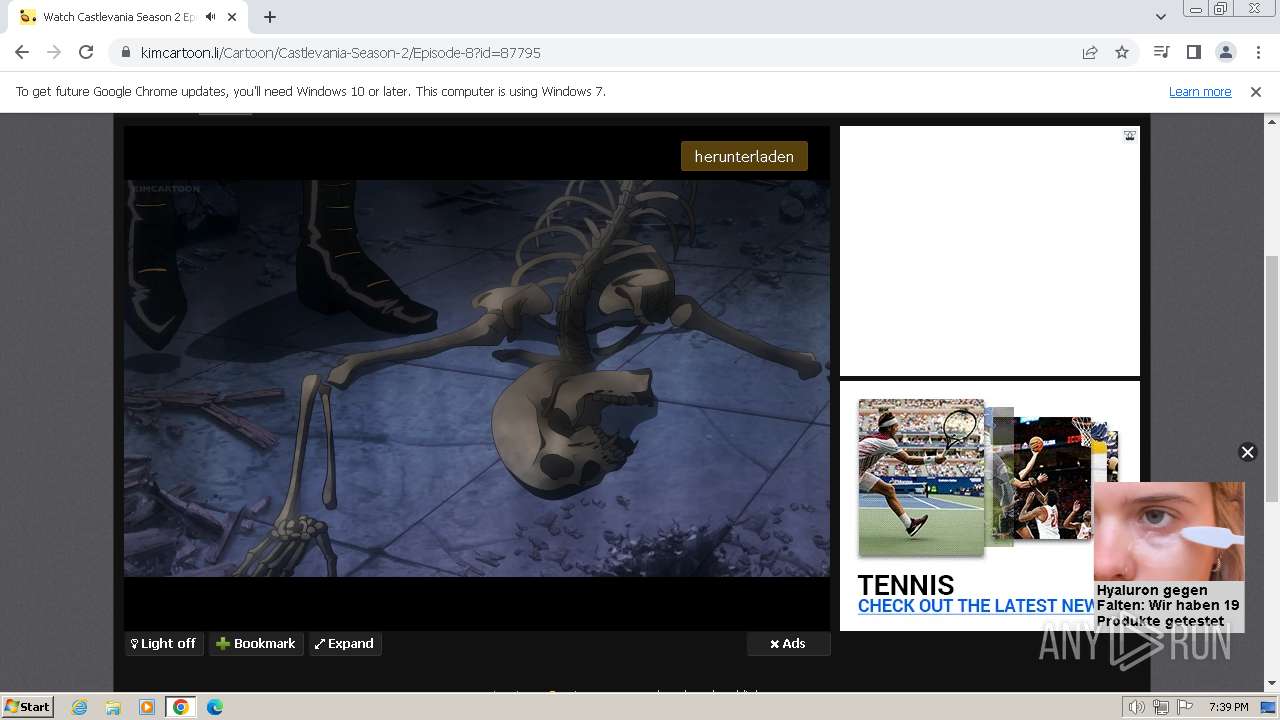Reload the kimcartoon page

(86, 52)
